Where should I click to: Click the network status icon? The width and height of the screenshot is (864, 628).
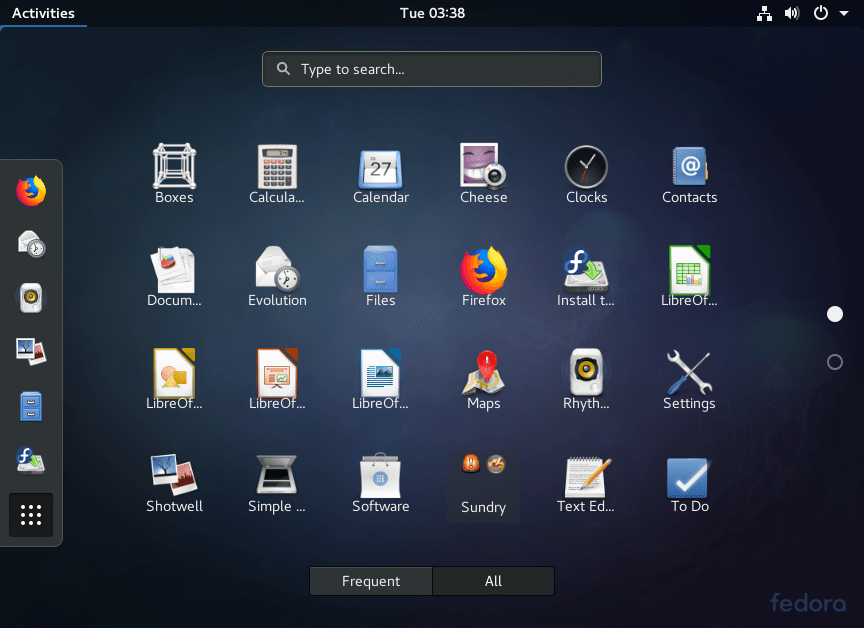point(764,13)
